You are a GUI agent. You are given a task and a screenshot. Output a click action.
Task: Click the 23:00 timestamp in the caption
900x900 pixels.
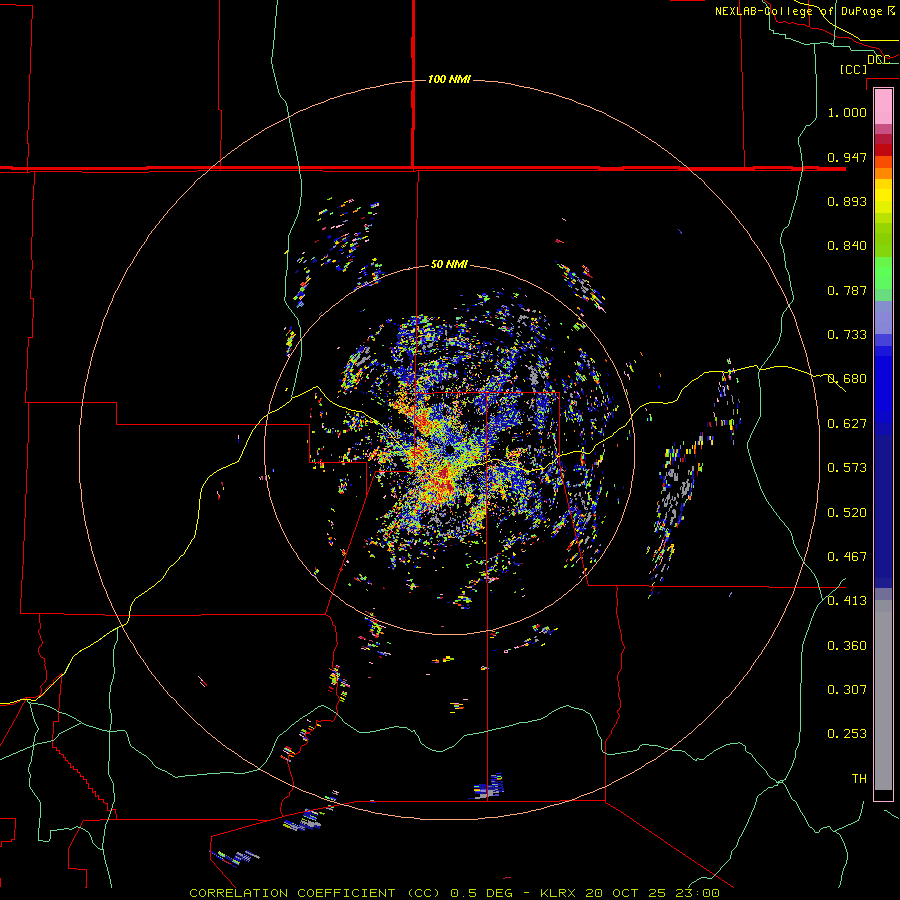click(697, 893)
